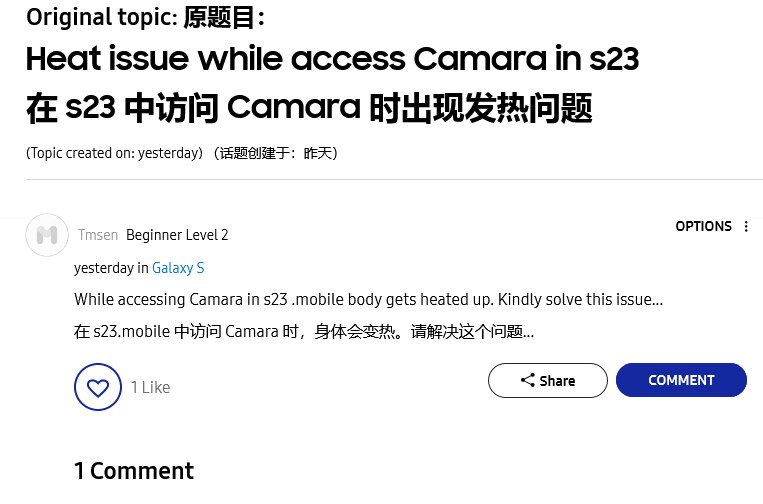This screenshot has width=763, height=504.
Task: Click the Chinese translated post body
Action: point(304,332)
